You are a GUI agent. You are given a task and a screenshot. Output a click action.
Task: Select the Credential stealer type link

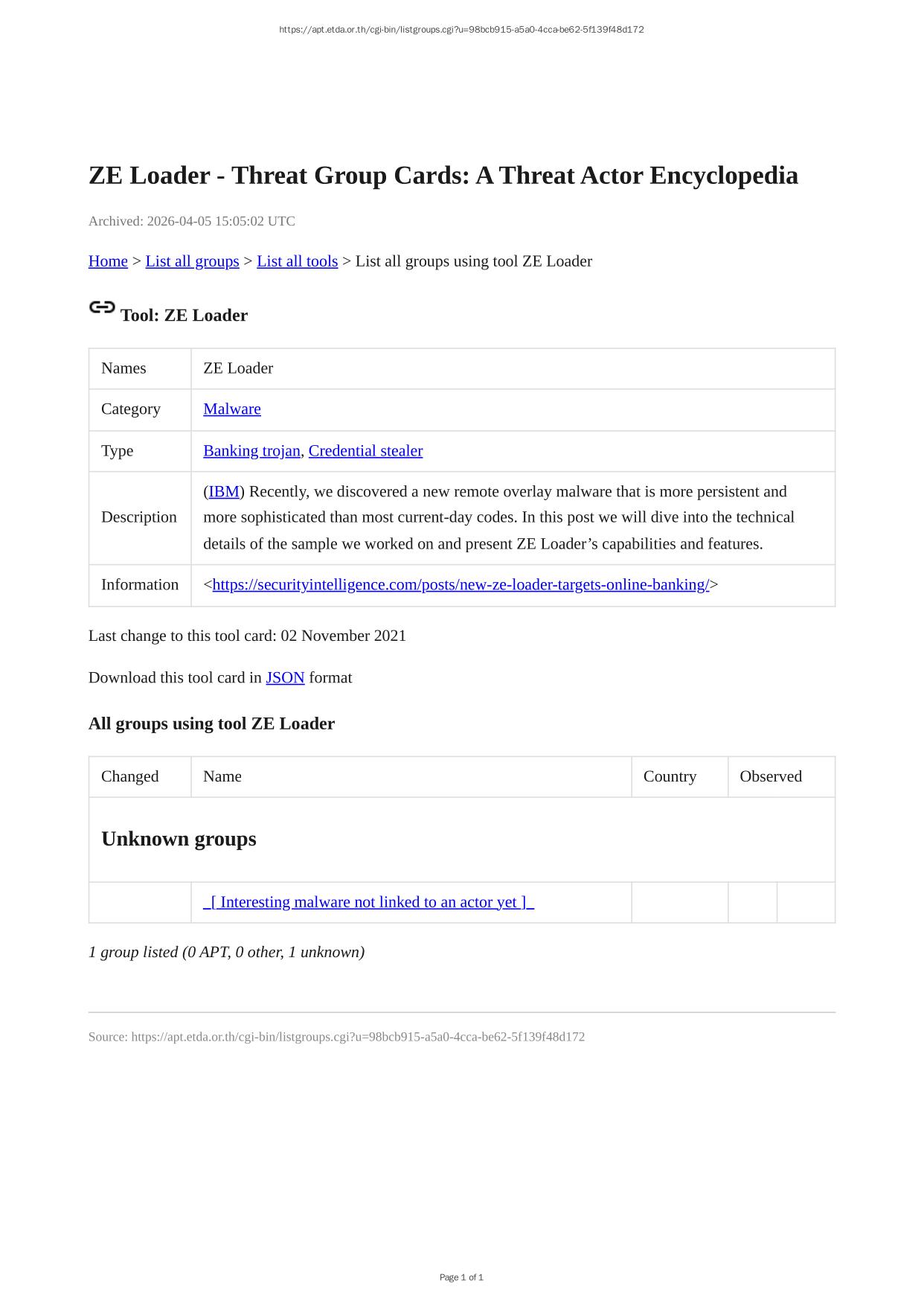(x=365, y=451)
